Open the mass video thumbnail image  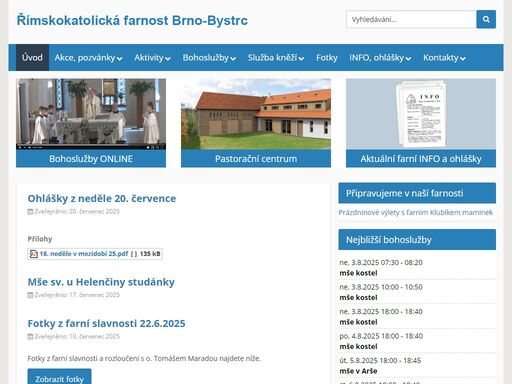(91, 114)
